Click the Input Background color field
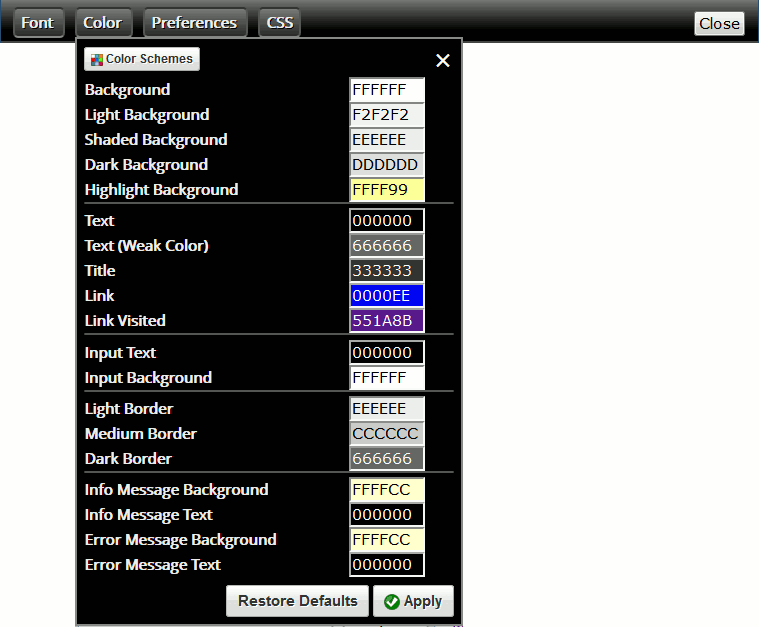Image resolution: width=759 pixels, height=627 pixels. [387, 378]
